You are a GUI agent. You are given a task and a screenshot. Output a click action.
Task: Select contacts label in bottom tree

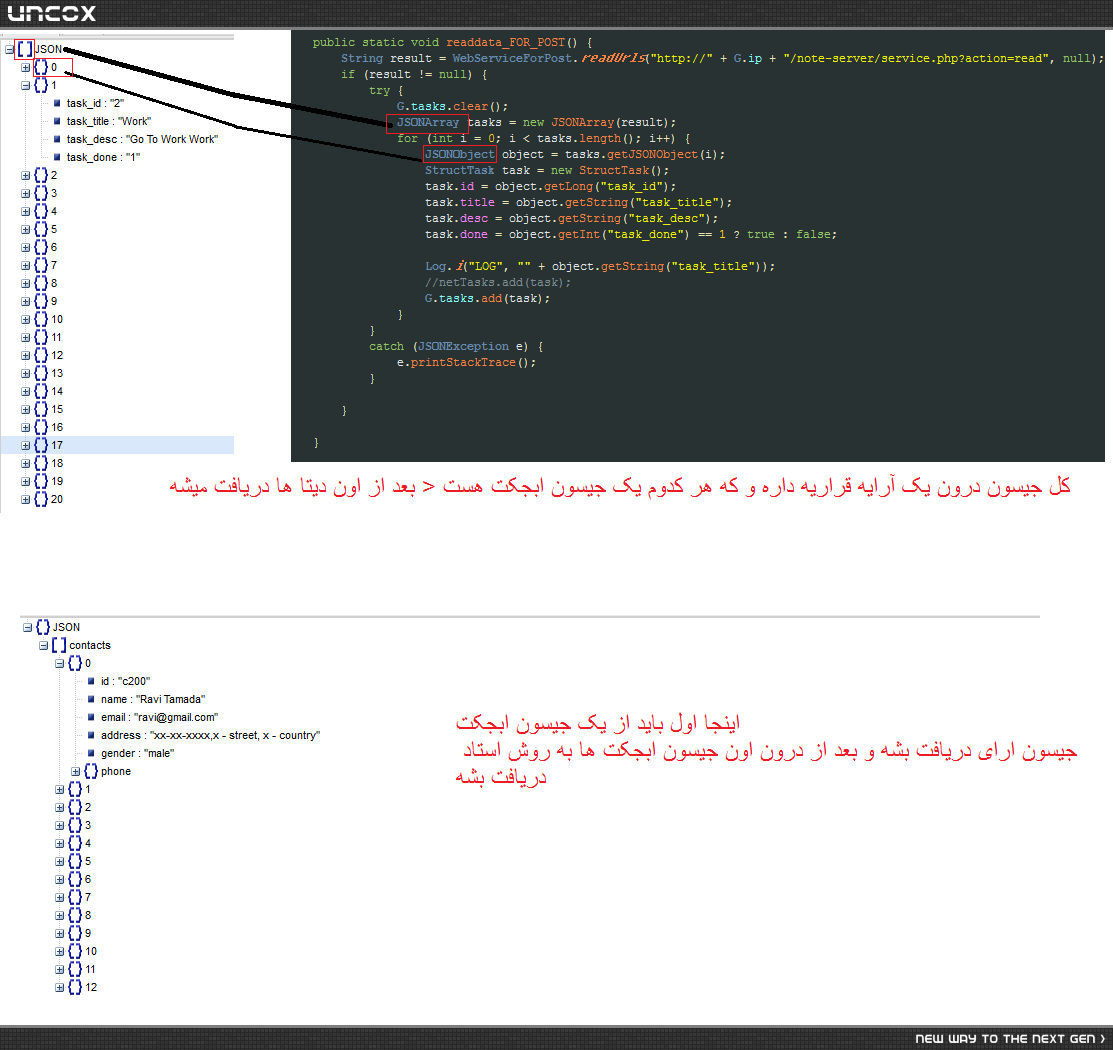(89, 645)
